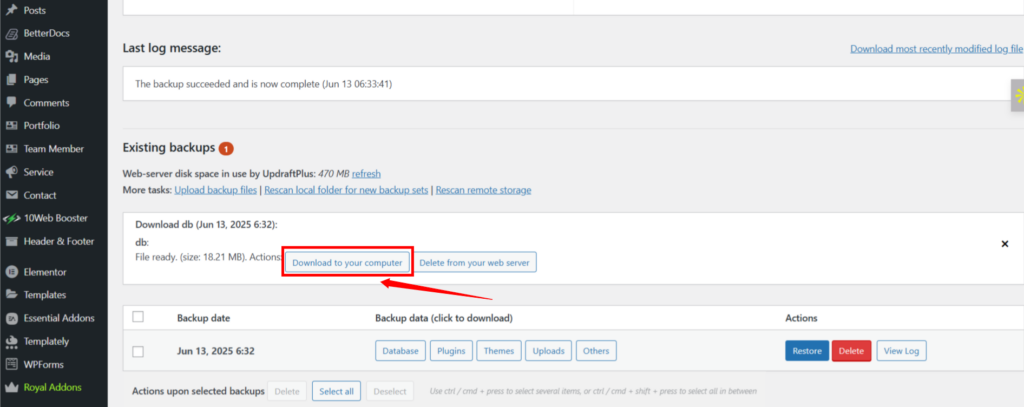
Task: Open the 10Web Booster menu item
Action: point(56,218)
